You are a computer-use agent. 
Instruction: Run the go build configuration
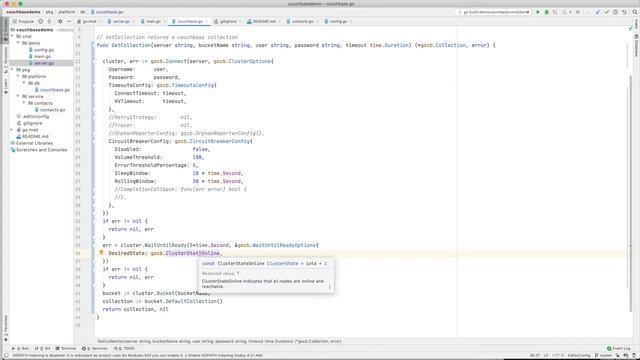pos(538,12)
